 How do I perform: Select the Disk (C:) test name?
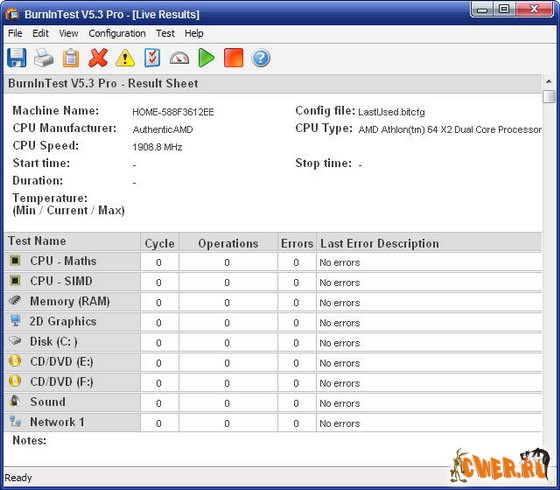(x=54, y=341)
